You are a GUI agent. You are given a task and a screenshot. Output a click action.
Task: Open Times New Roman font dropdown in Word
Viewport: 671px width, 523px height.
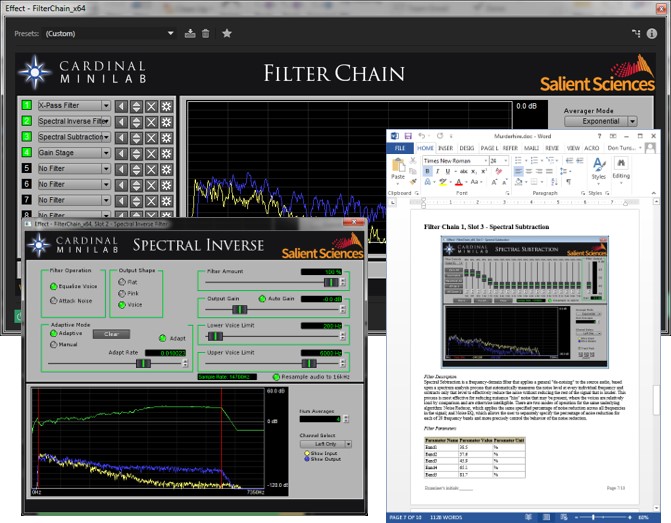486,161
